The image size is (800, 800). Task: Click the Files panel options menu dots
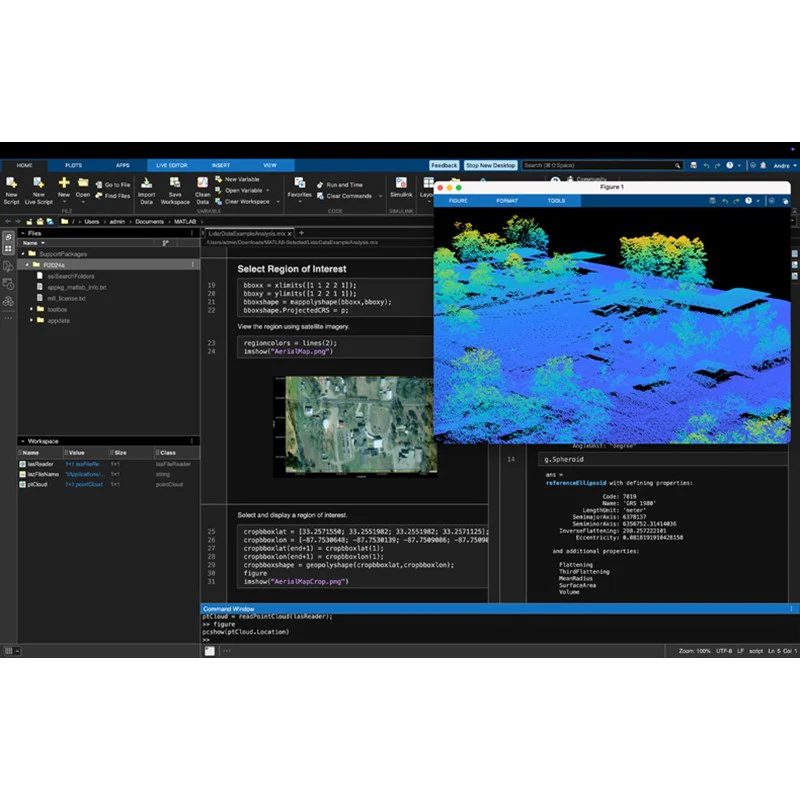pos(192,233)
